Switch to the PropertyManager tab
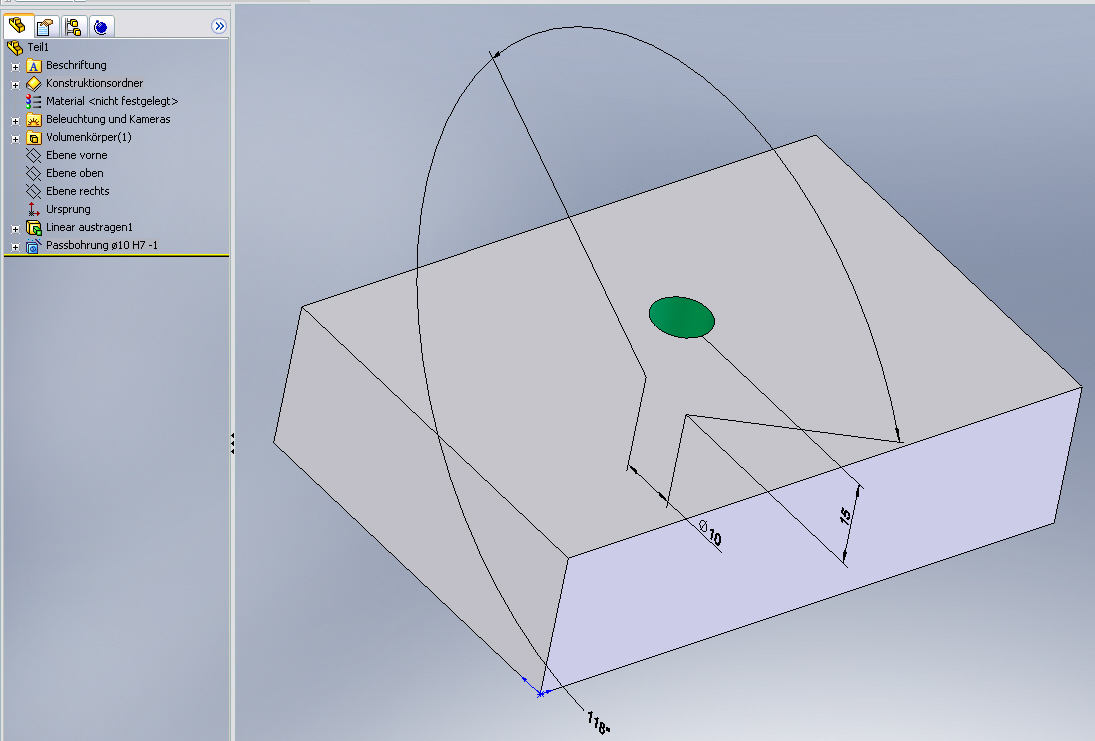1095x741 pixels. 45,27
